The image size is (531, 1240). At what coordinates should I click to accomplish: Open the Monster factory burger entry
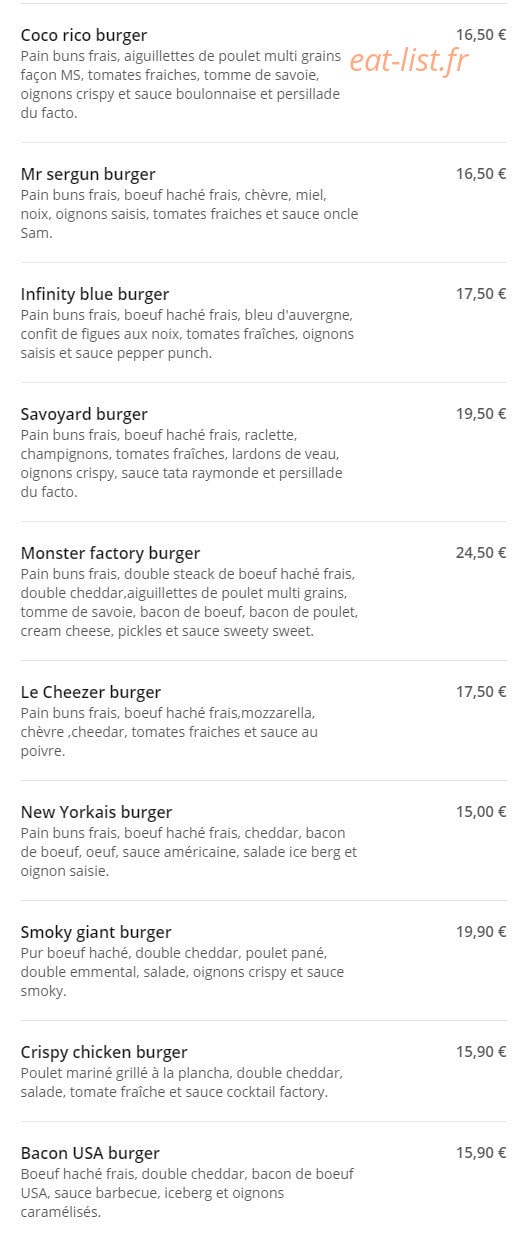[x=110, y=553]
